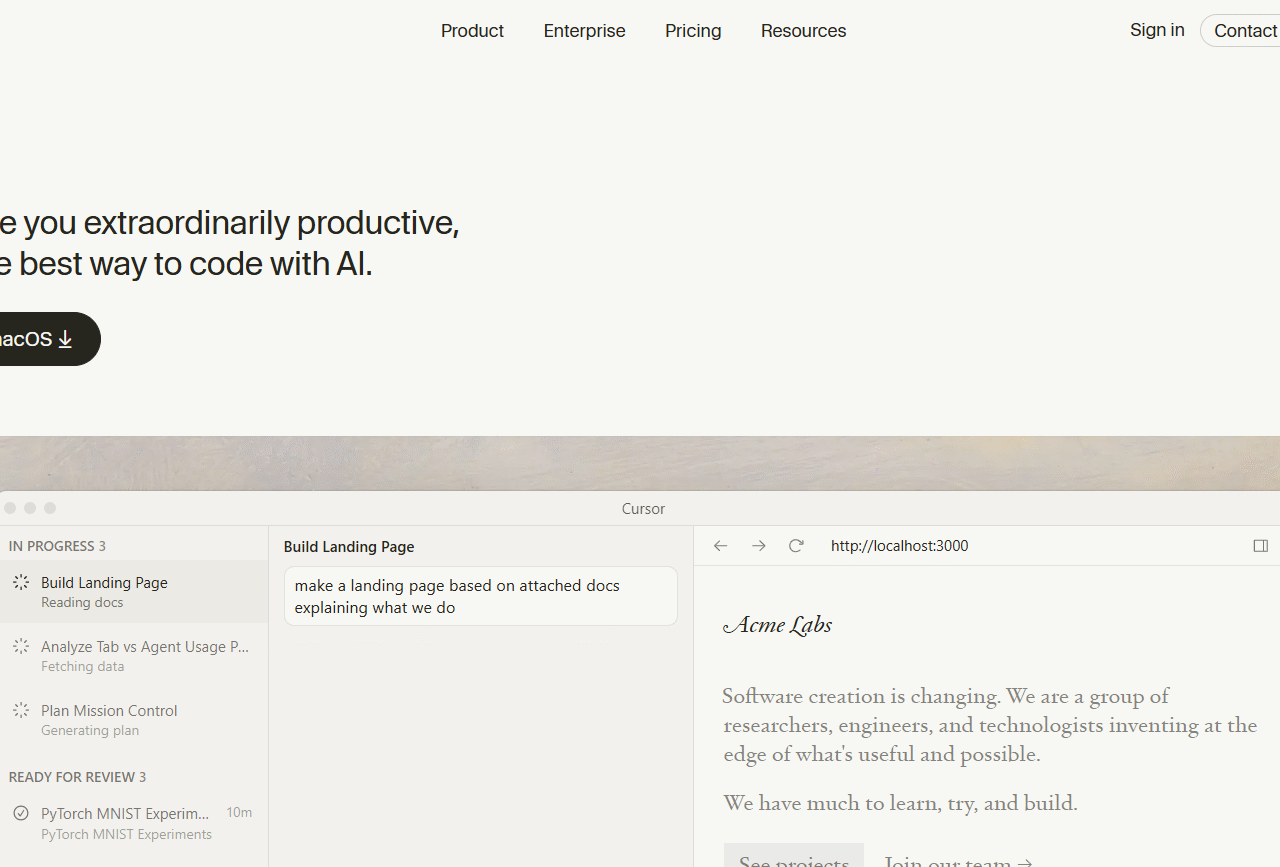Click inside the localhost:3000 address bar

(x=899, y=545)
